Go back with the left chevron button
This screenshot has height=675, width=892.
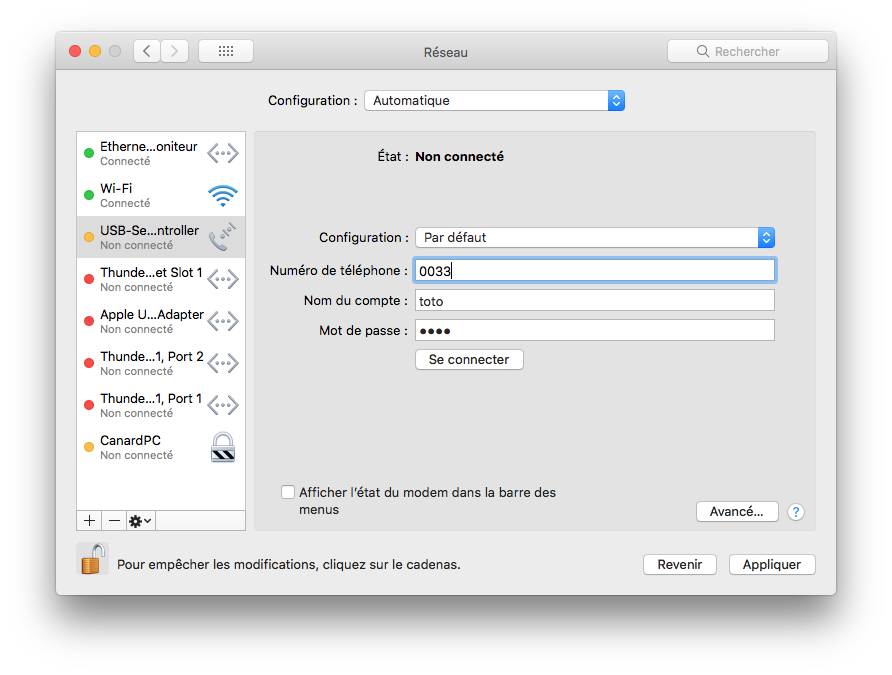147,51
